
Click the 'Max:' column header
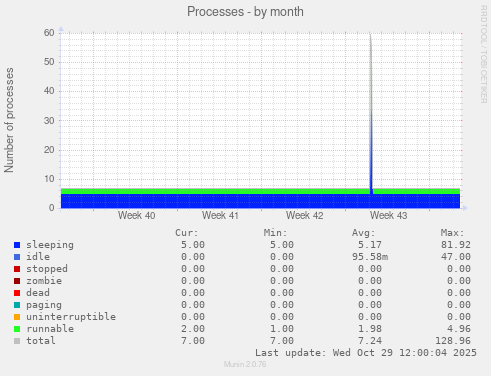[x=452, y=233]
